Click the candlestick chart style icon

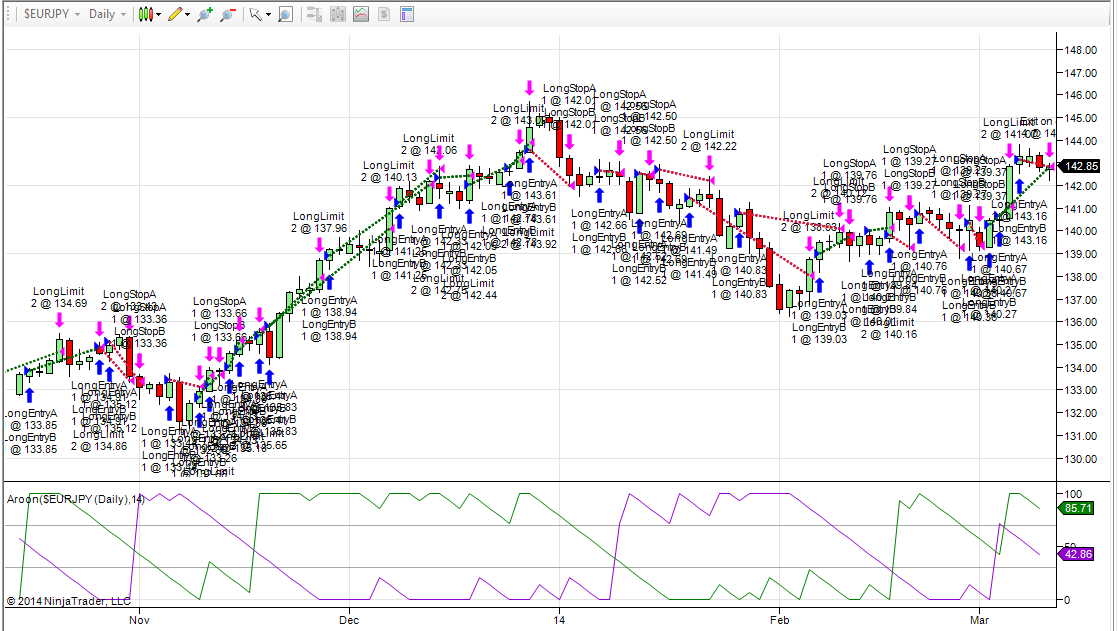click(x=146, y=14)
